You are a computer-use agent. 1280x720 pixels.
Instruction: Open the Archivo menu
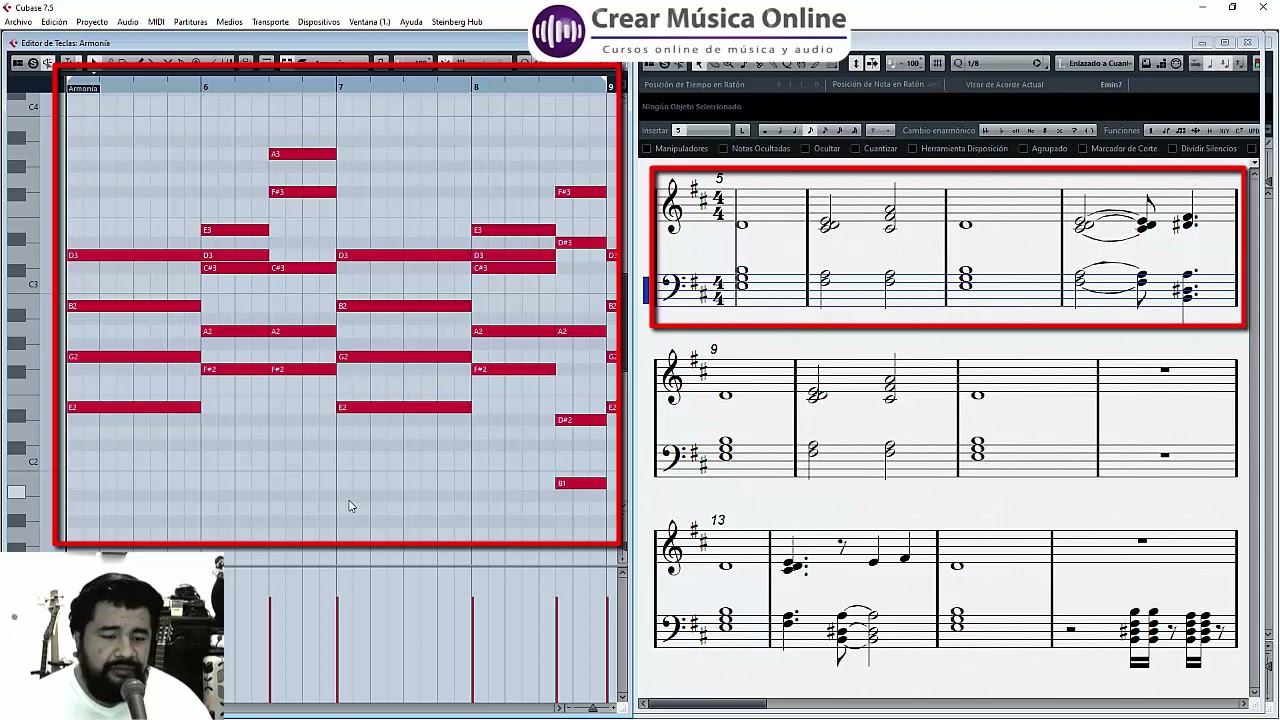[x=18, y=22]
